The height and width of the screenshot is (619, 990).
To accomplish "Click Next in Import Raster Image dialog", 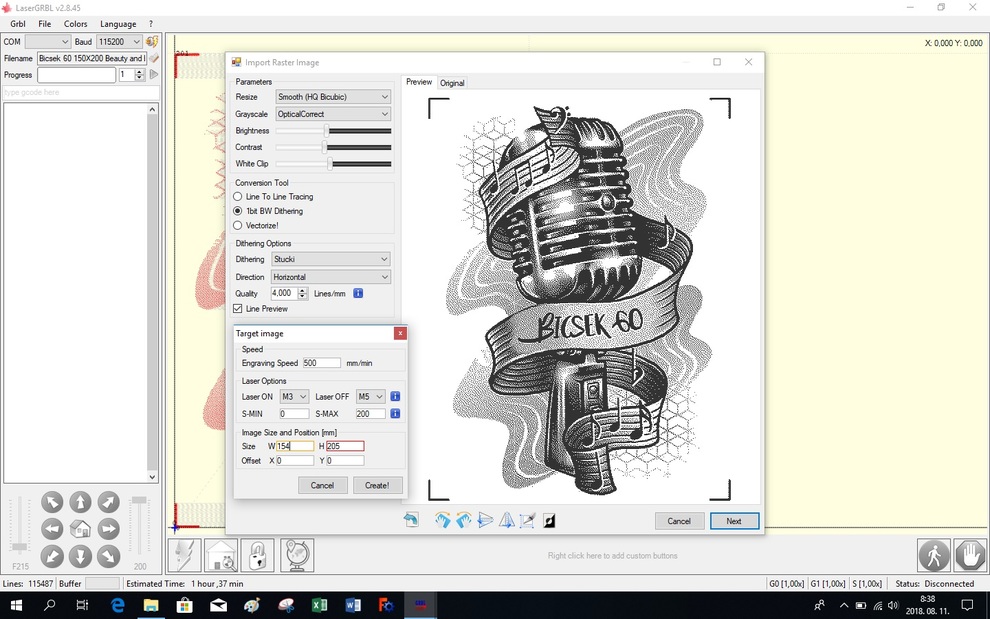I will point(734,521).
